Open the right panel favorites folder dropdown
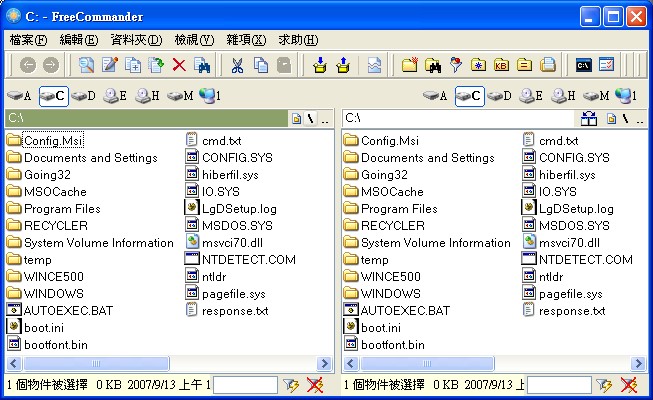 pos(611,119)
